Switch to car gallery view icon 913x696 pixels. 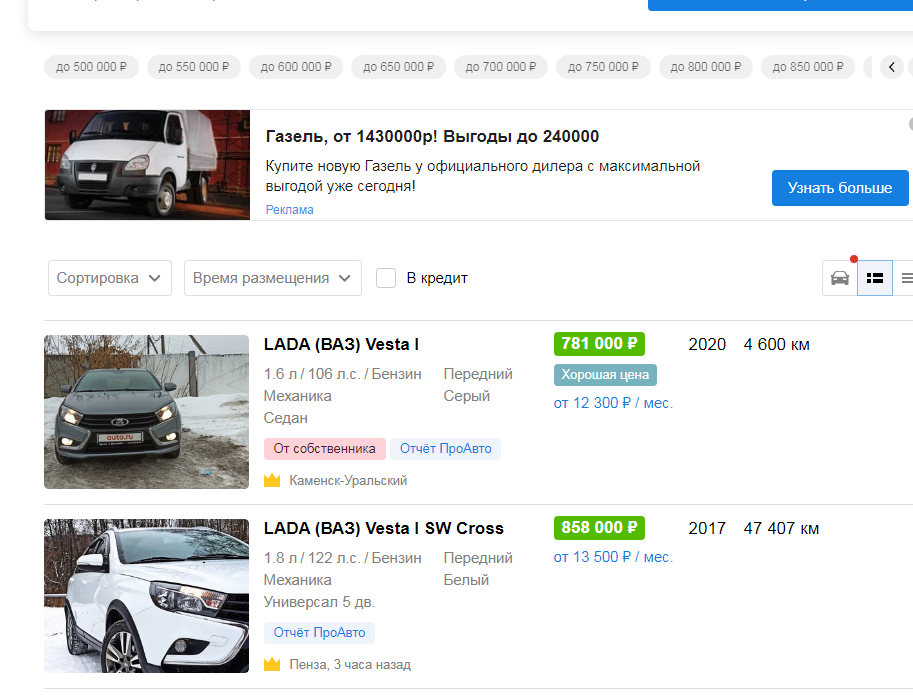[840, 278]
